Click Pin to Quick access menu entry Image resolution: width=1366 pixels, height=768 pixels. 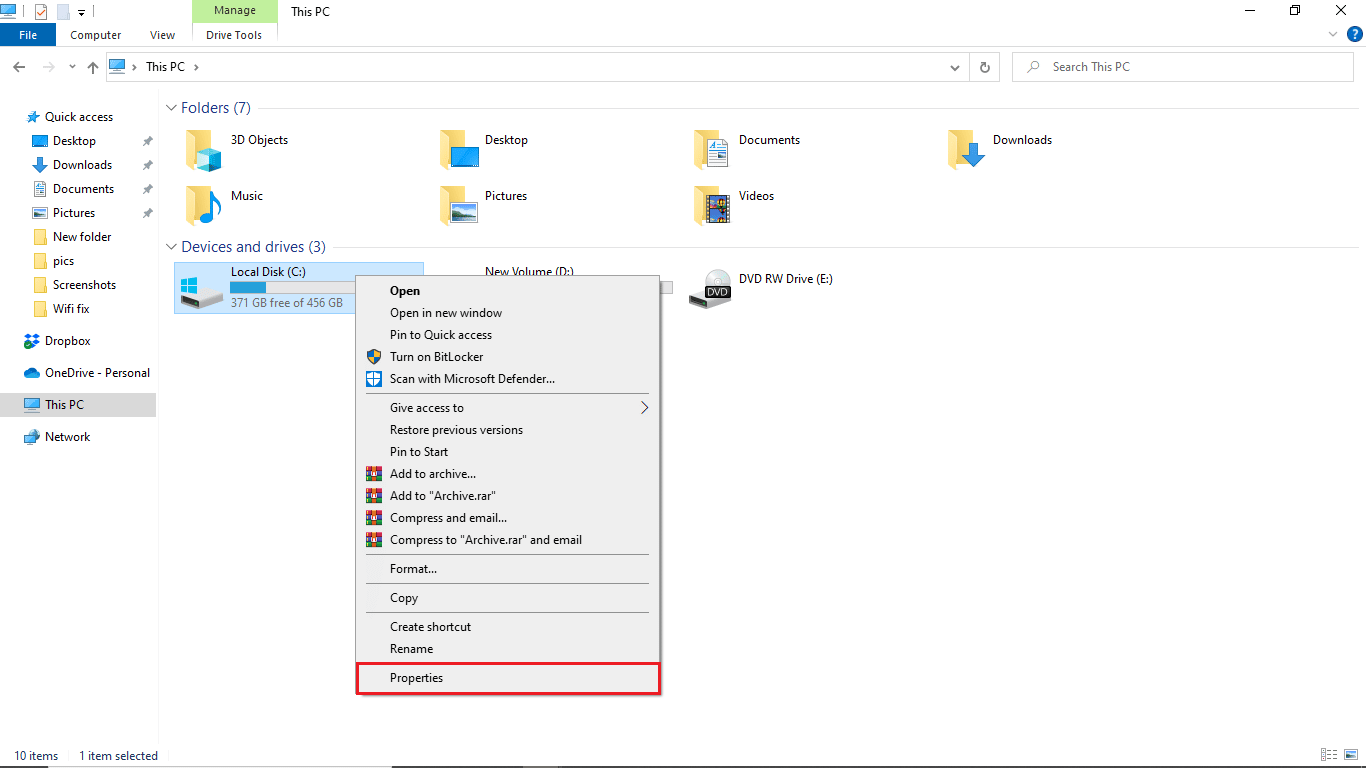[508, 335]
